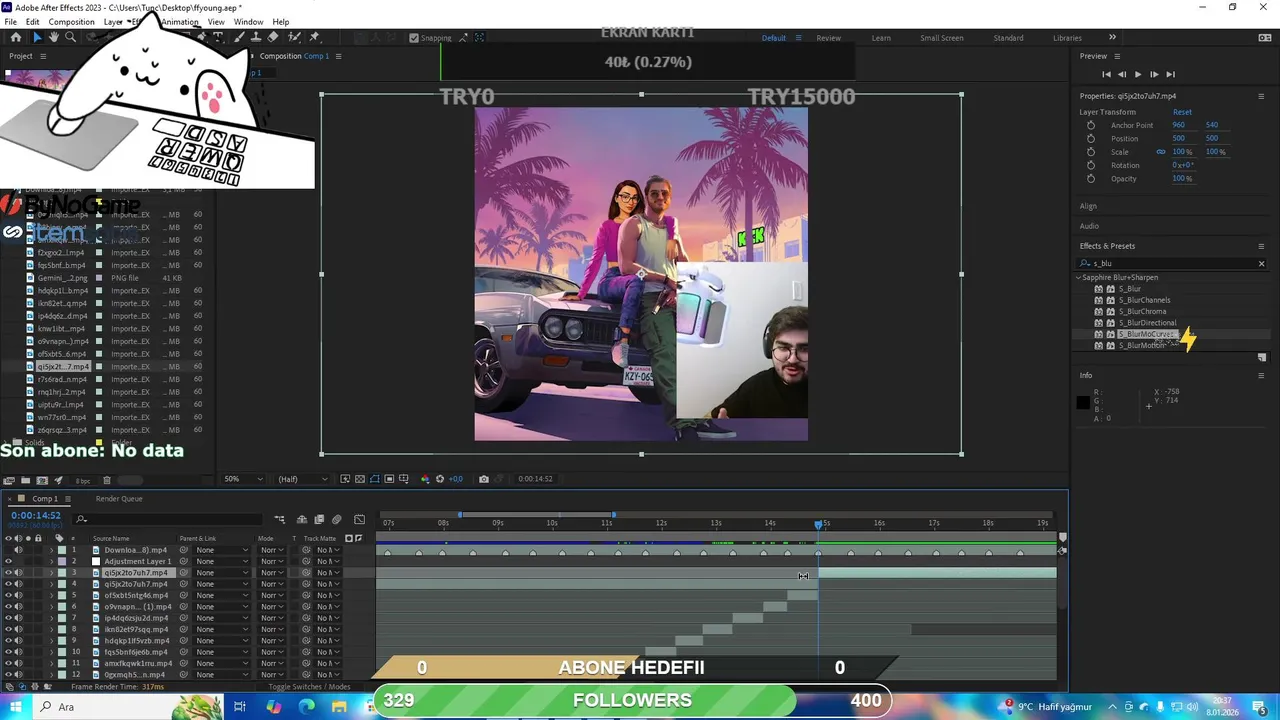Jump to first frame in Preview
The image size is (1280, 720).
(1106, 74)
